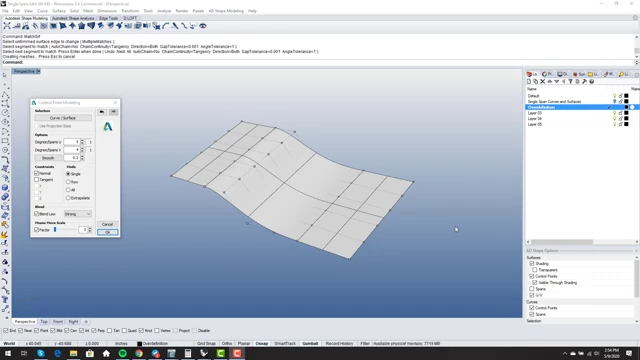Click the move layer up arrow icon

pyautogui.click(x=549, y=82)
